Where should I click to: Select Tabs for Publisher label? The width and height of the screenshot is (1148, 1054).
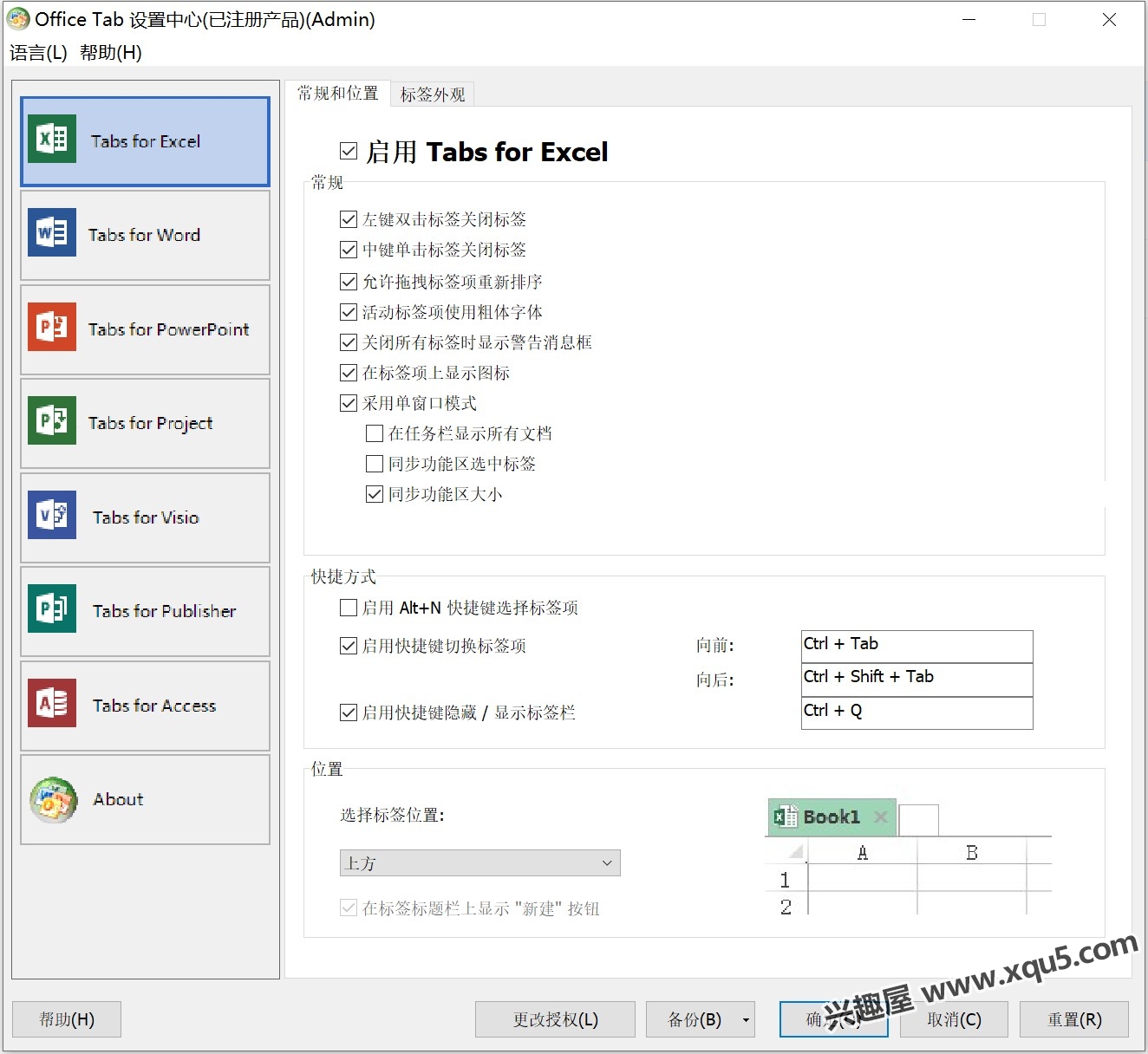click(164, 611)
